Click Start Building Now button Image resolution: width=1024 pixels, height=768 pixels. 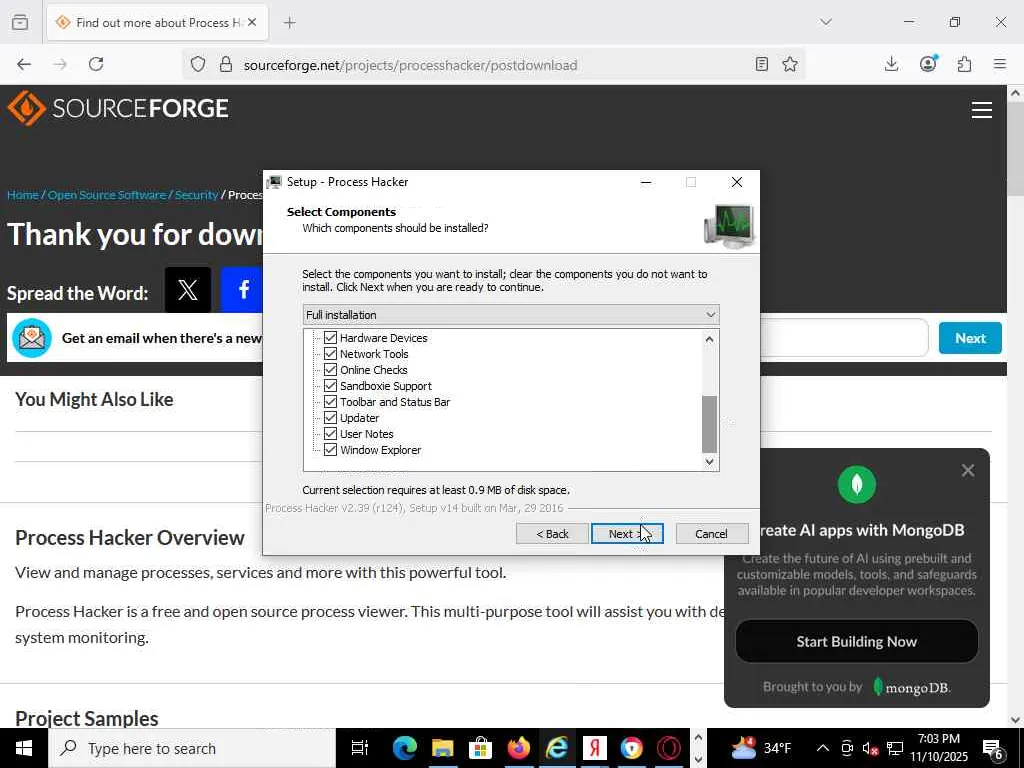coord(856,641)
